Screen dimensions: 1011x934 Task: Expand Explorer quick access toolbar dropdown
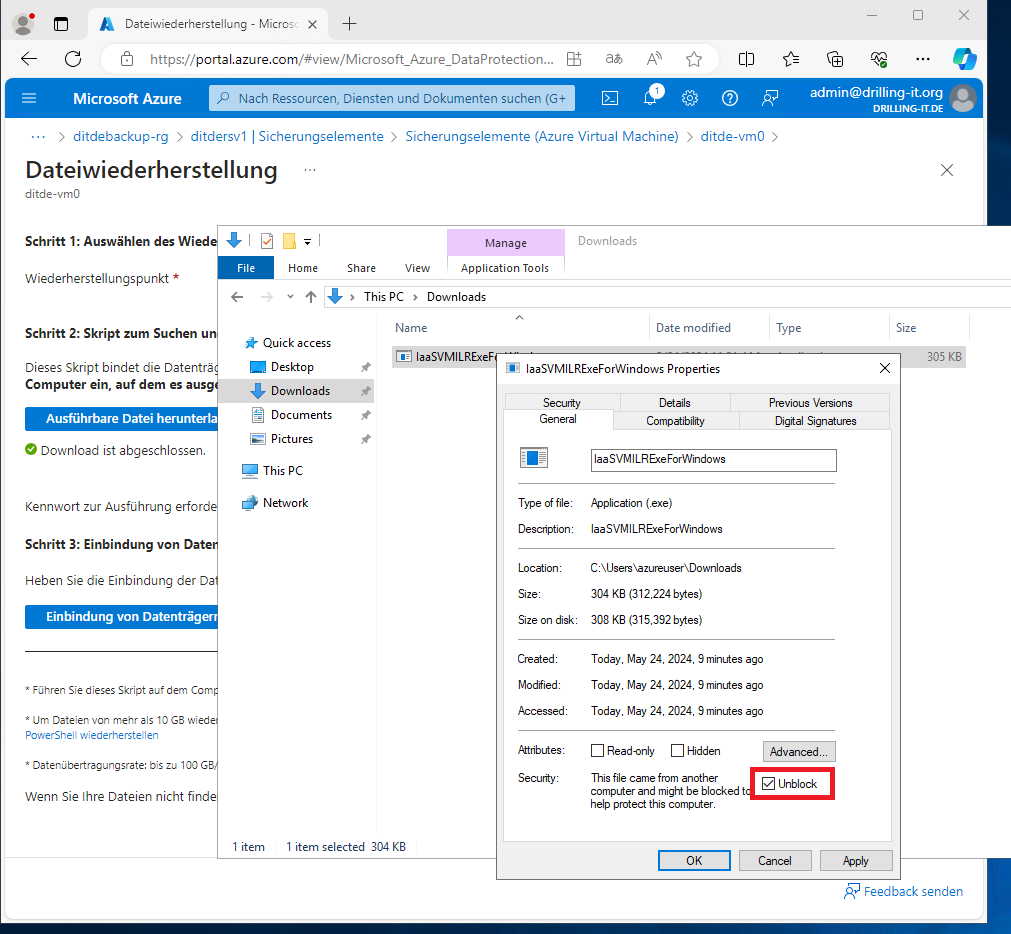click(308, 242)
